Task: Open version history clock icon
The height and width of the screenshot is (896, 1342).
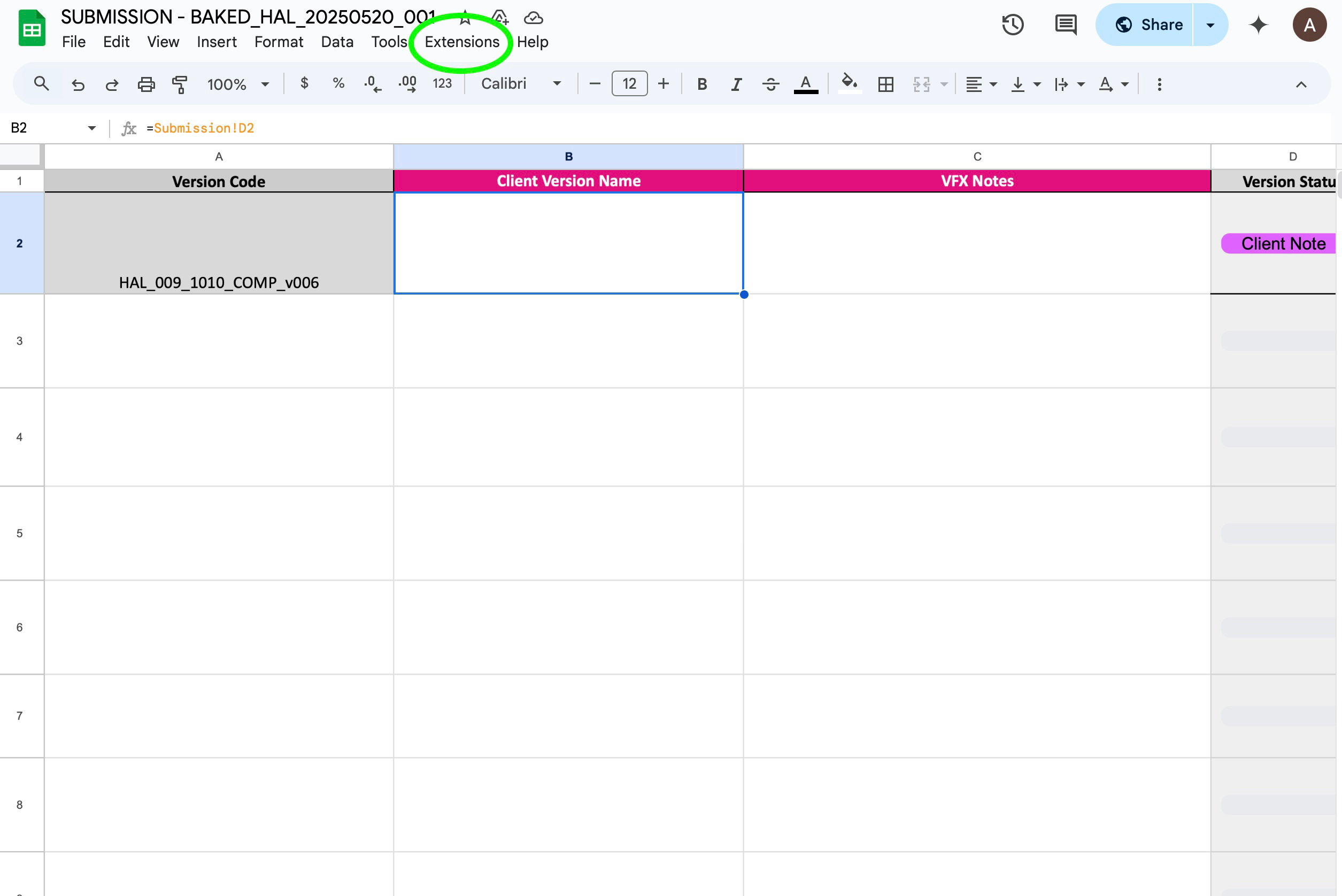Action: coord(1012,25)
